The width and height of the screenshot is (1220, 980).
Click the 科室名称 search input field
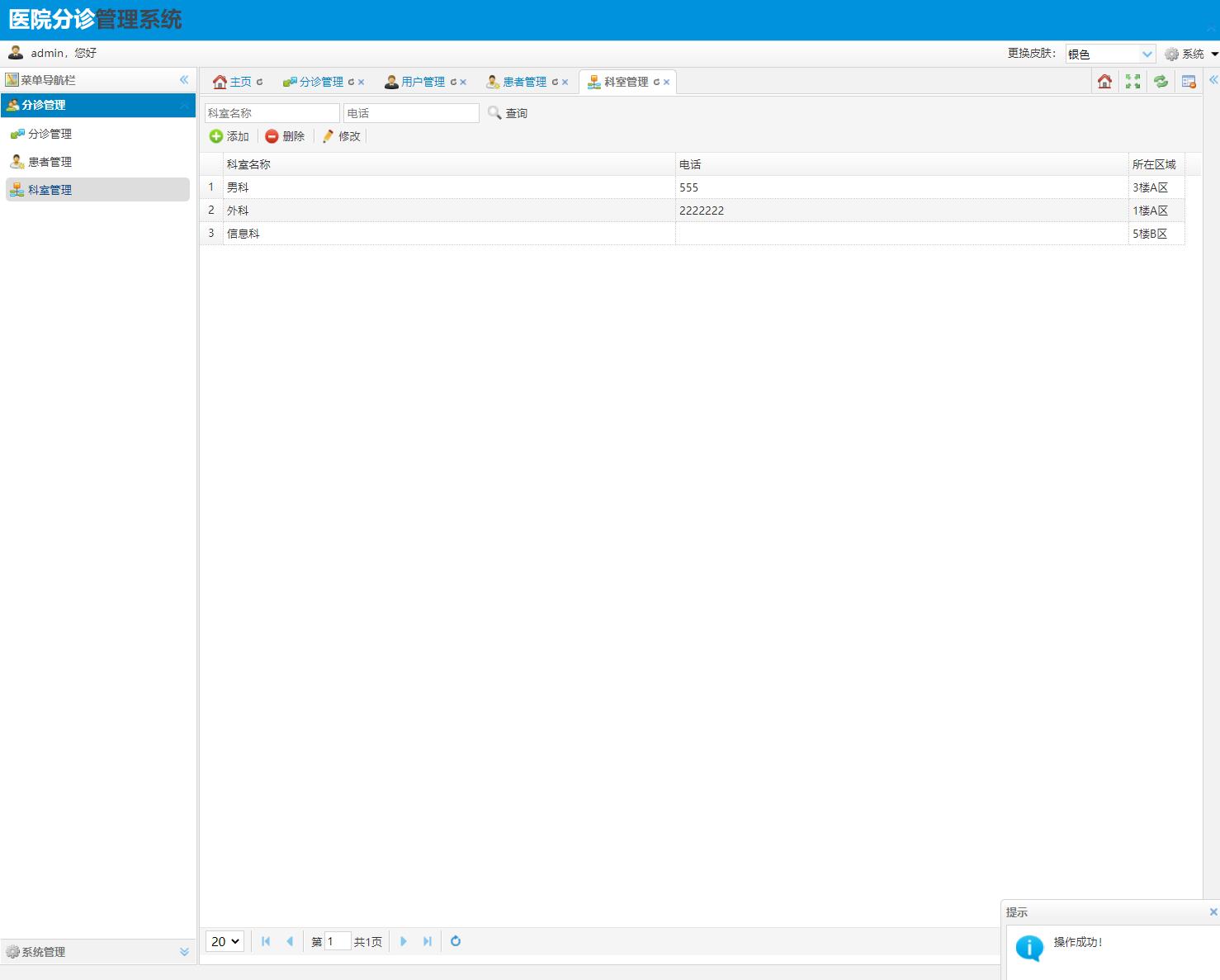(272, 113)
